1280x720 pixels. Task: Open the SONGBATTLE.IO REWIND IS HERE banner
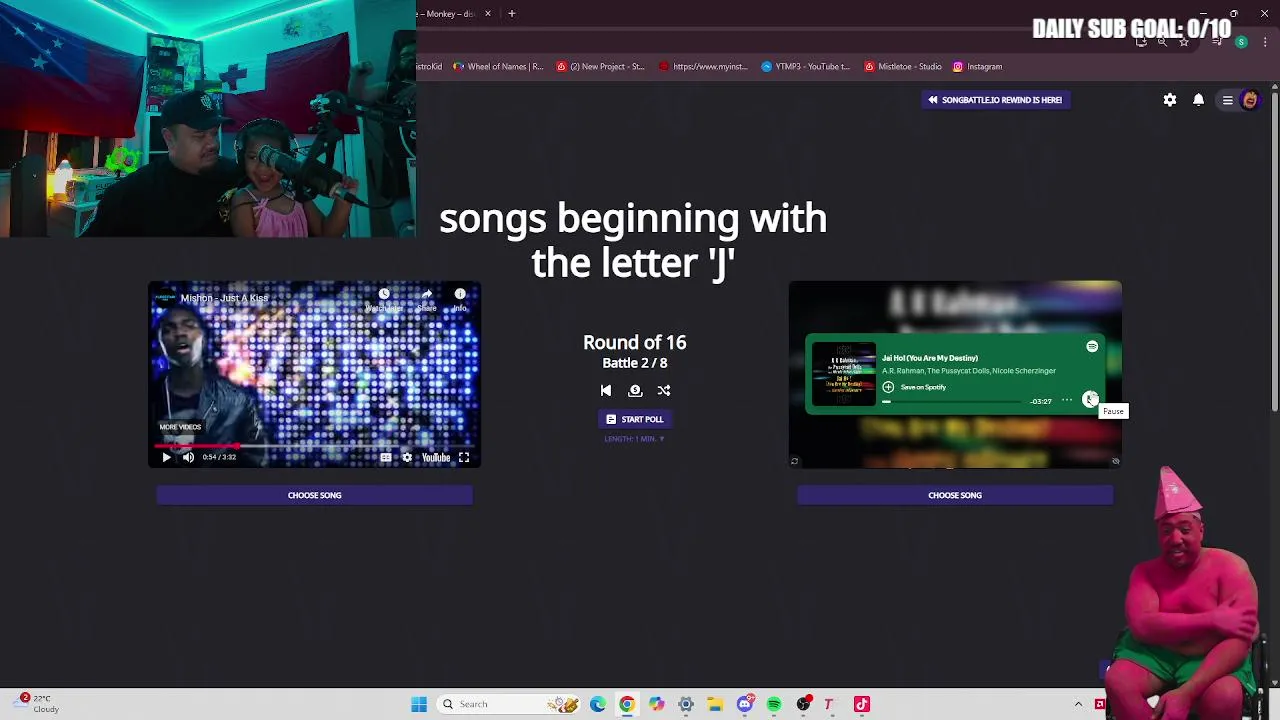[994, 100]
